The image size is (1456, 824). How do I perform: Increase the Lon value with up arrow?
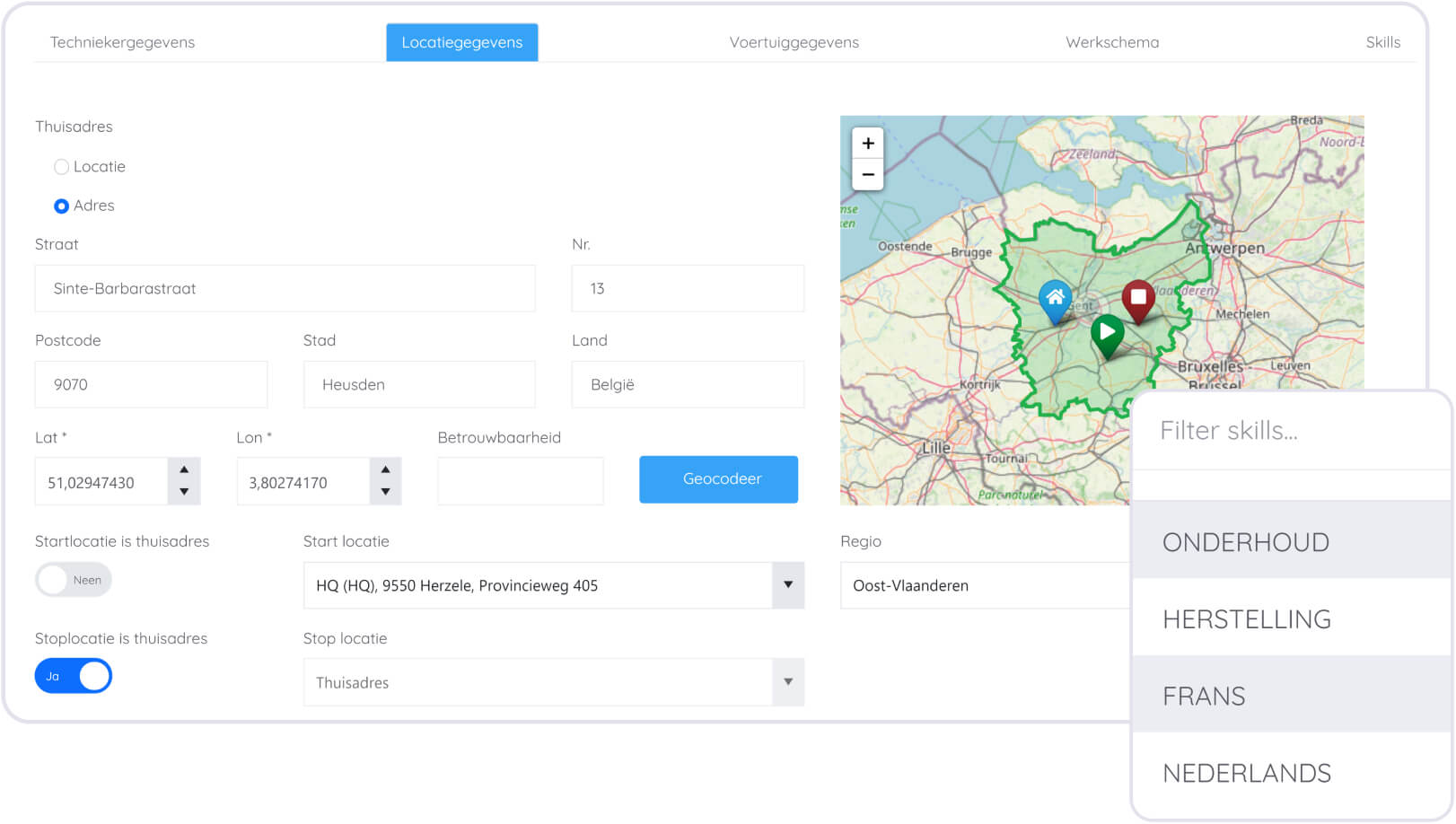[385, 469]
